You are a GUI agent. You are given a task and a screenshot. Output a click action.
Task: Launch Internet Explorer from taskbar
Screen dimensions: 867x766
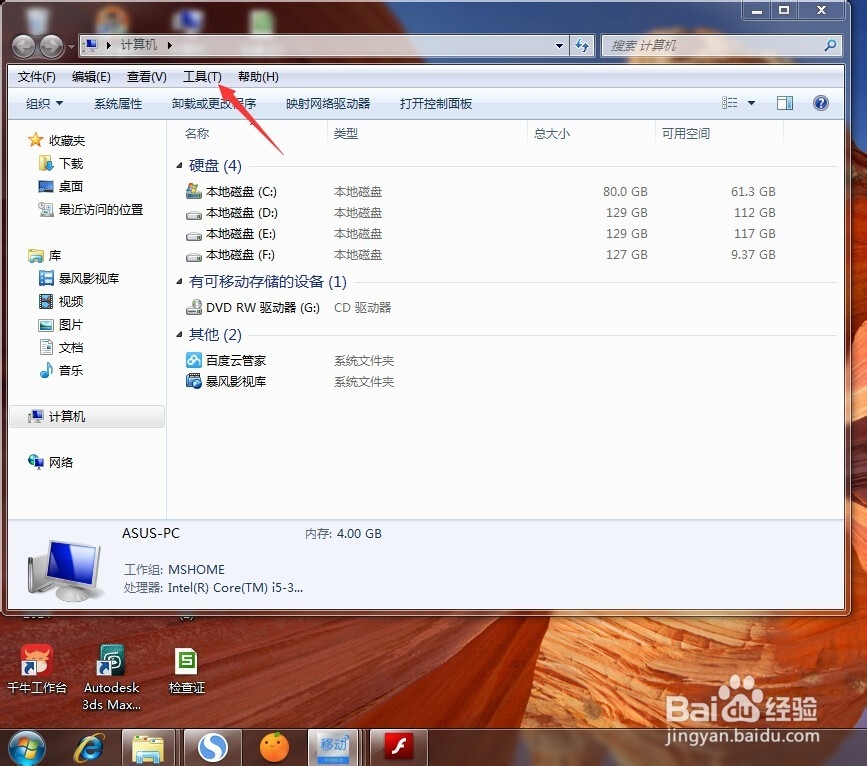89,749
